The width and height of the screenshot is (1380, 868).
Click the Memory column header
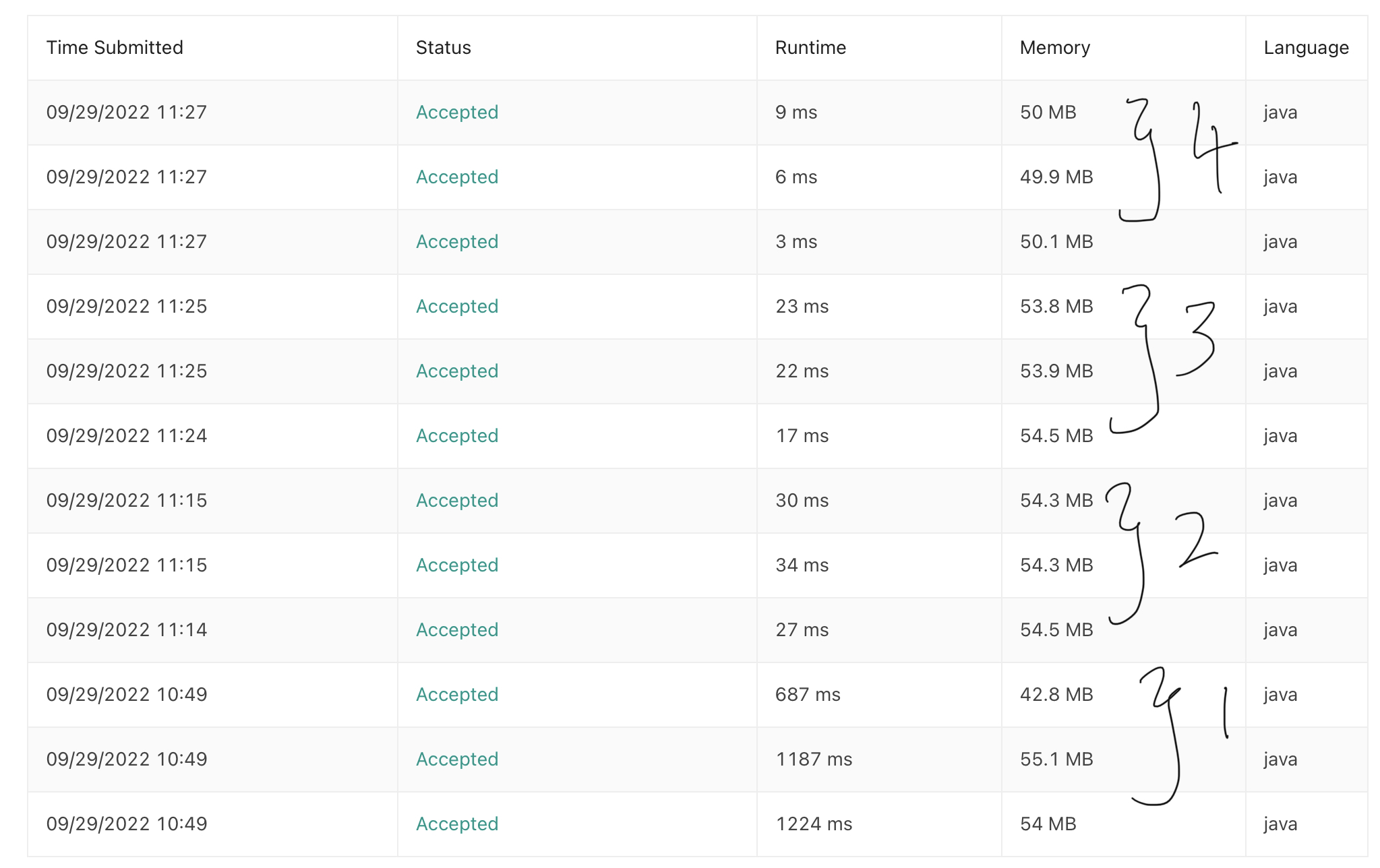1054,48
